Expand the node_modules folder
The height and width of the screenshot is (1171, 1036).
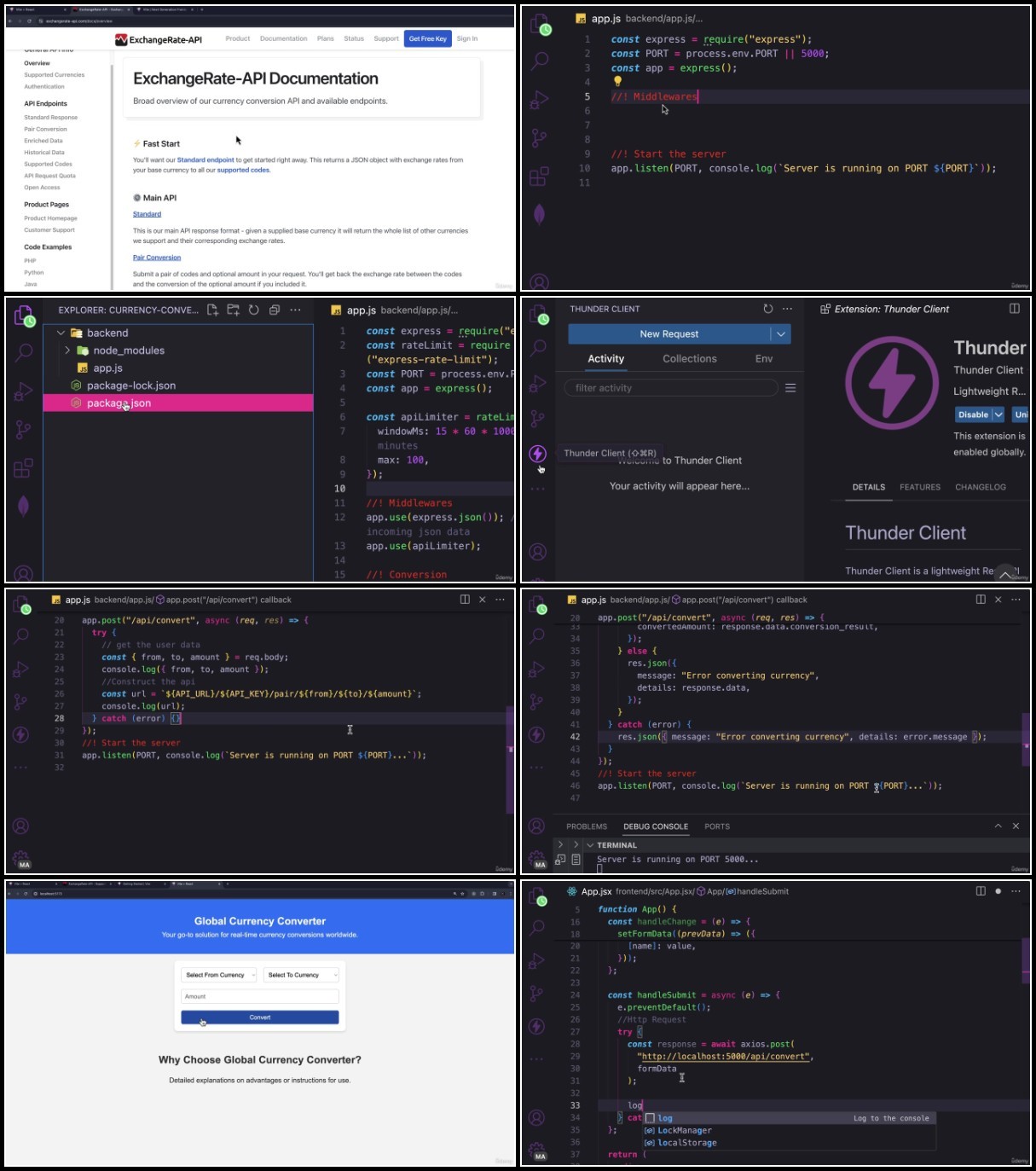[67, 351]
